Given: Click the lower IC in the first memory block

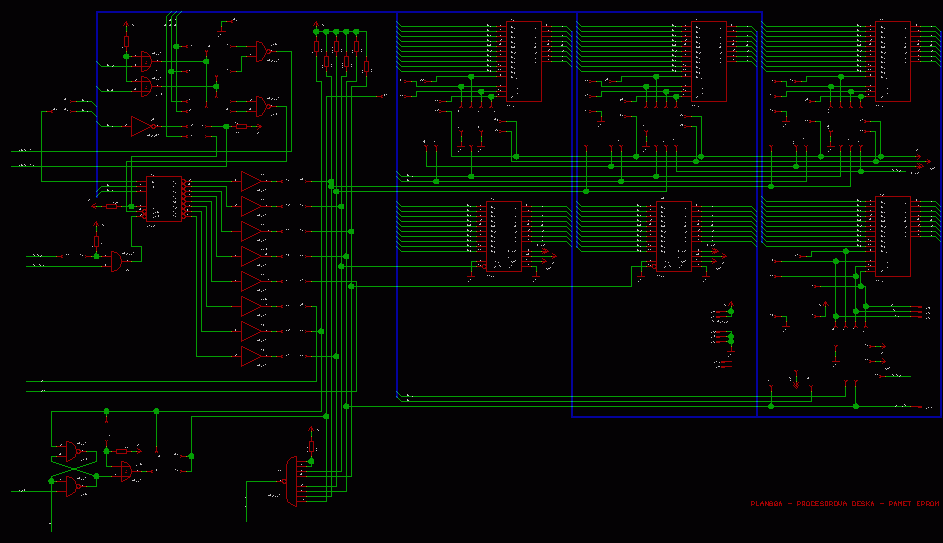Looking at the screenshot, I should [504, 236].
